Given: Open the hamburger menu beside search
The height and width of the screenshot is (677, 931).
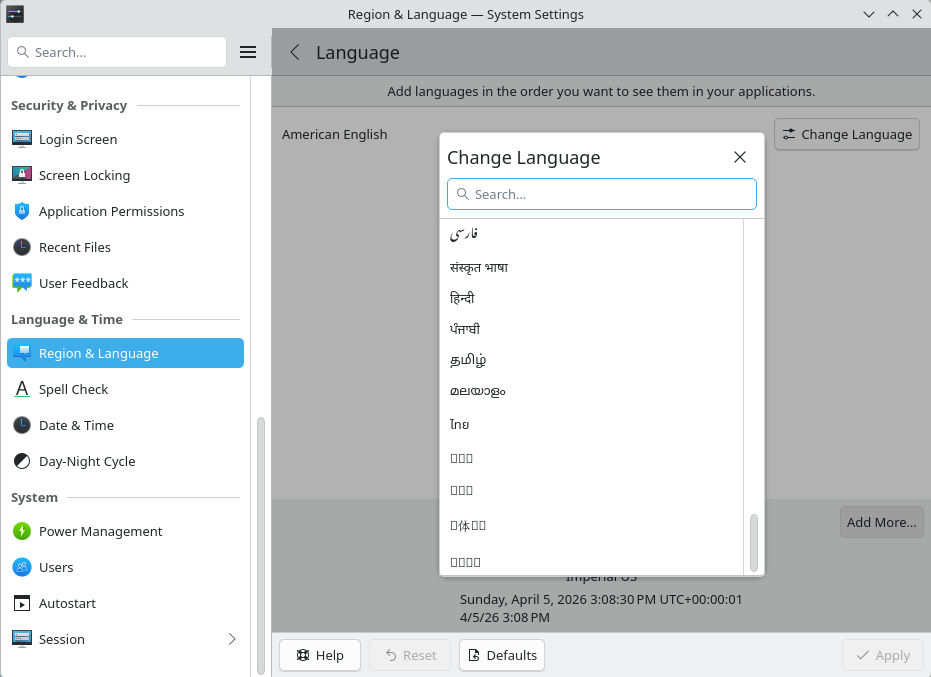Looking at the screenshot, I should pyautogui.click(x=248, y=52).
